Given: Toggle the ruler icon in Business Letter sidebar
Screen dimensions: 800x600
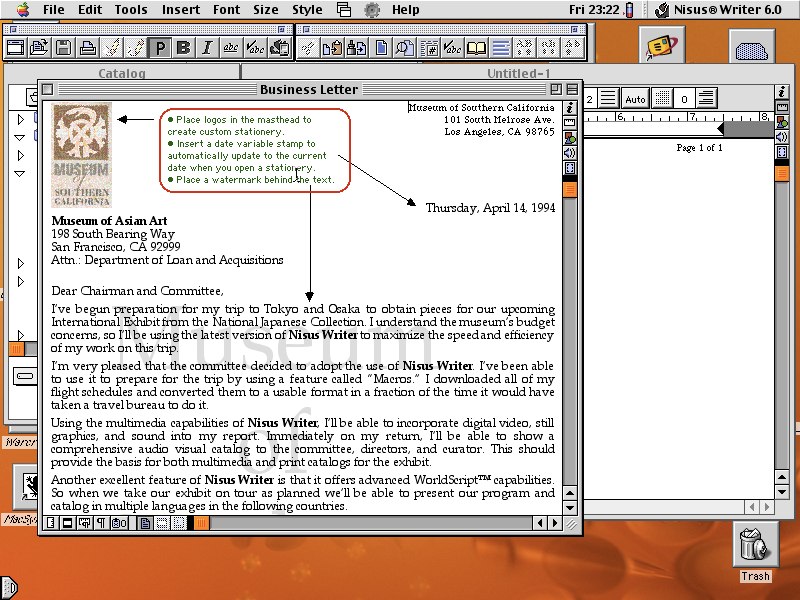Looking at the screenshot, I should point(569,122).
